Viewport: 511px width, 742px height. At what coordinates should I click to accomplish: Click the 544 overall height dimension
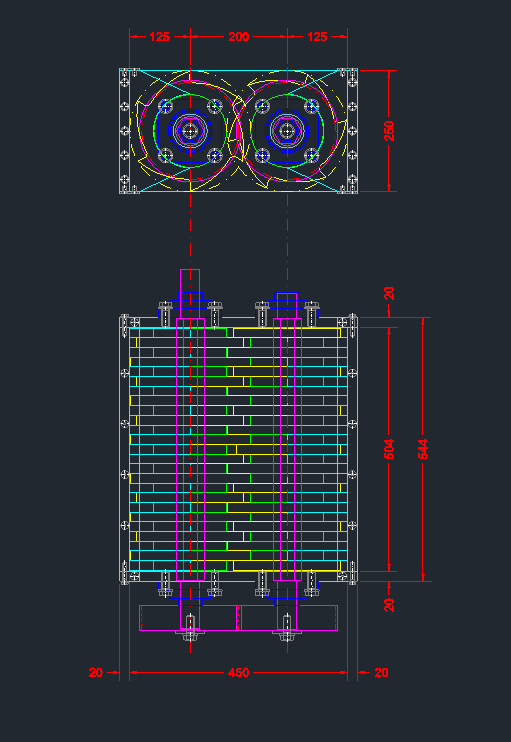423,449
